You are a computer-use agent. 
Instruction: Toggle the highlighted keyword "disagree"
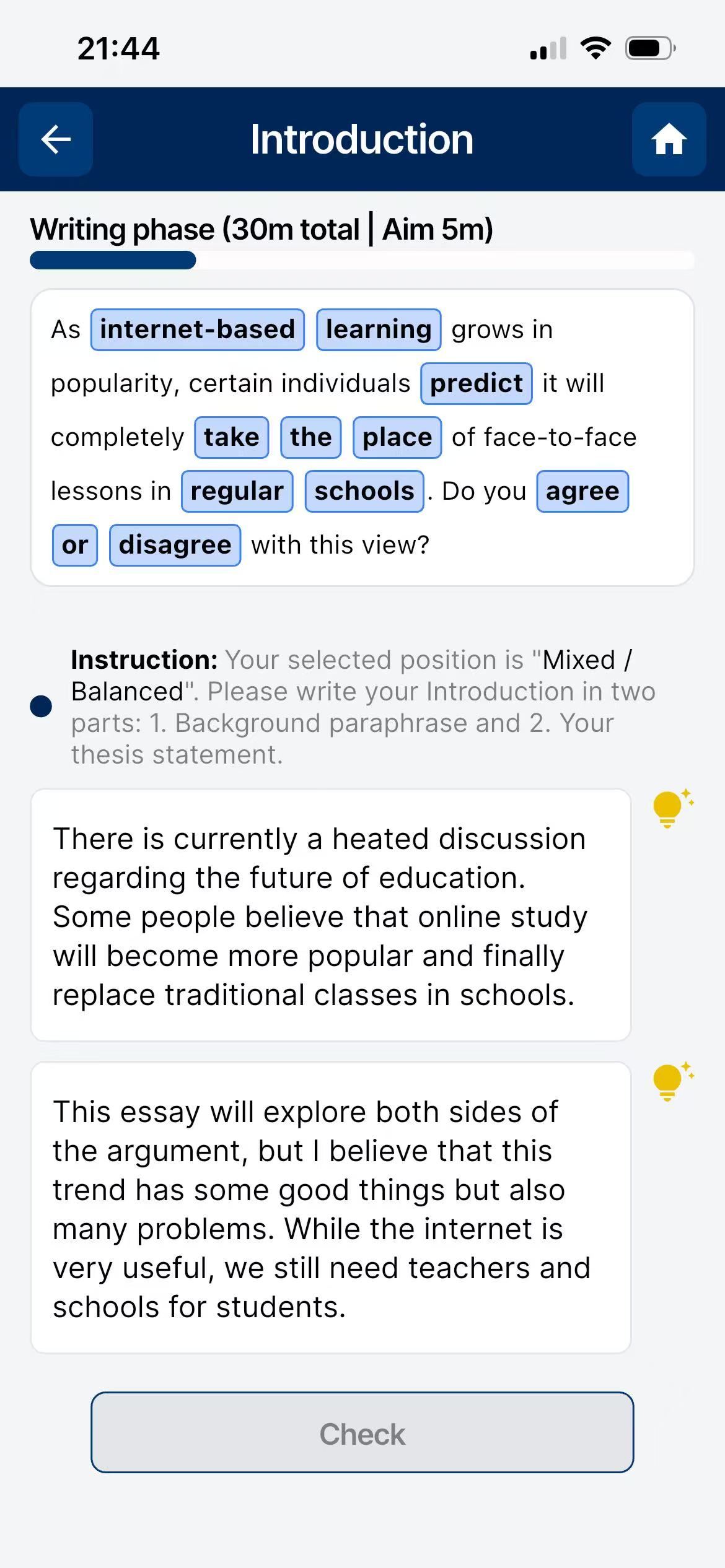tap(175, 545)
